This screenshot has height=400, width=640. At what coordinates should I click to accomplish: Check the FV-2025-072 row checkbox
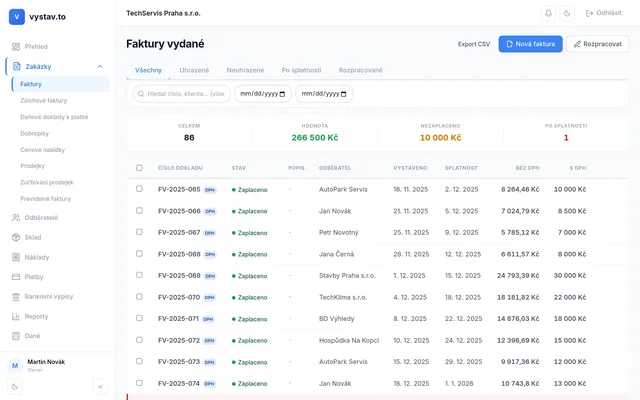click(139, 340)
